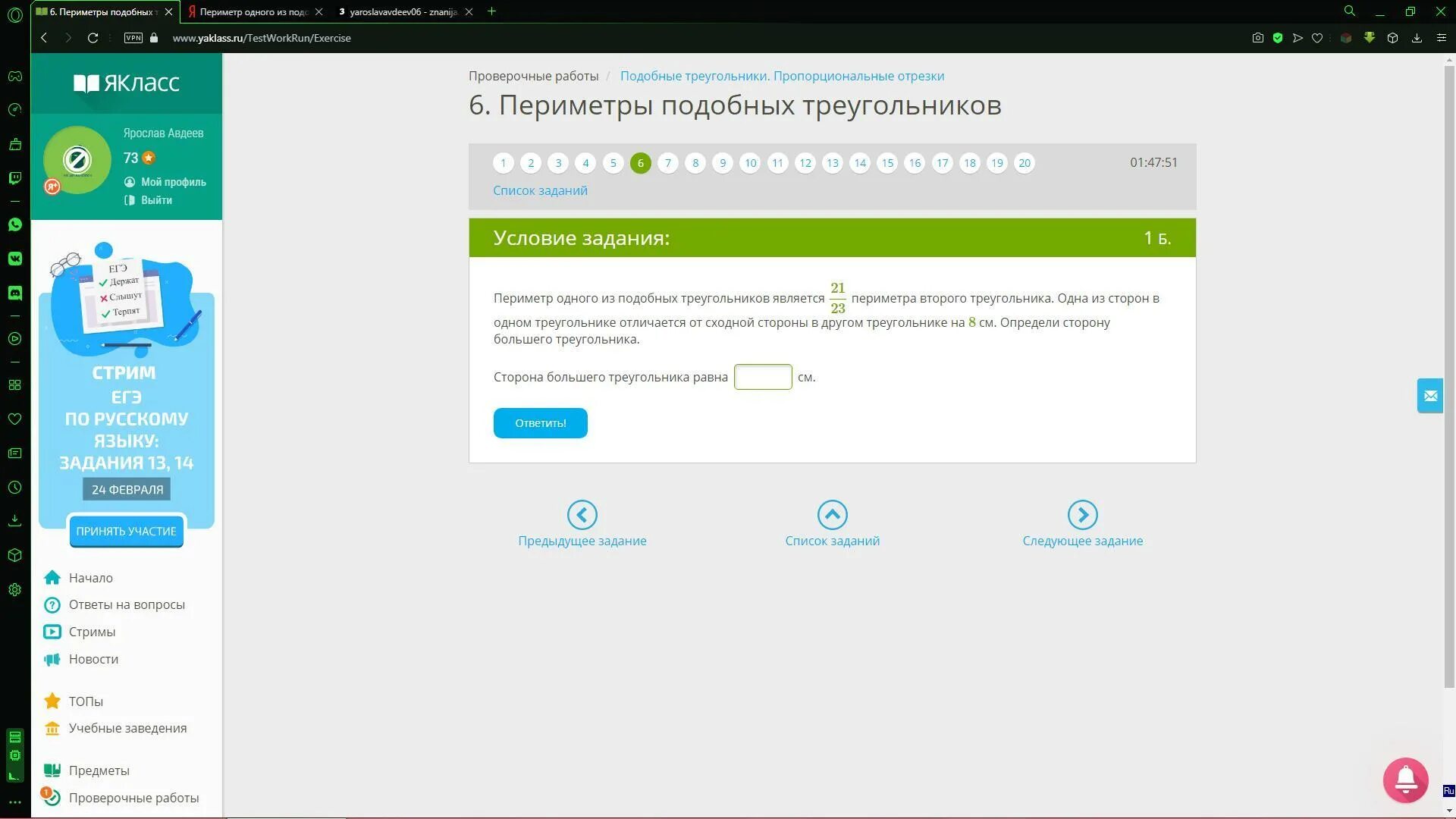This screenshot has height=819, width=1456.
Task: Click the browser reload page icon
Action: coord(93,38)
